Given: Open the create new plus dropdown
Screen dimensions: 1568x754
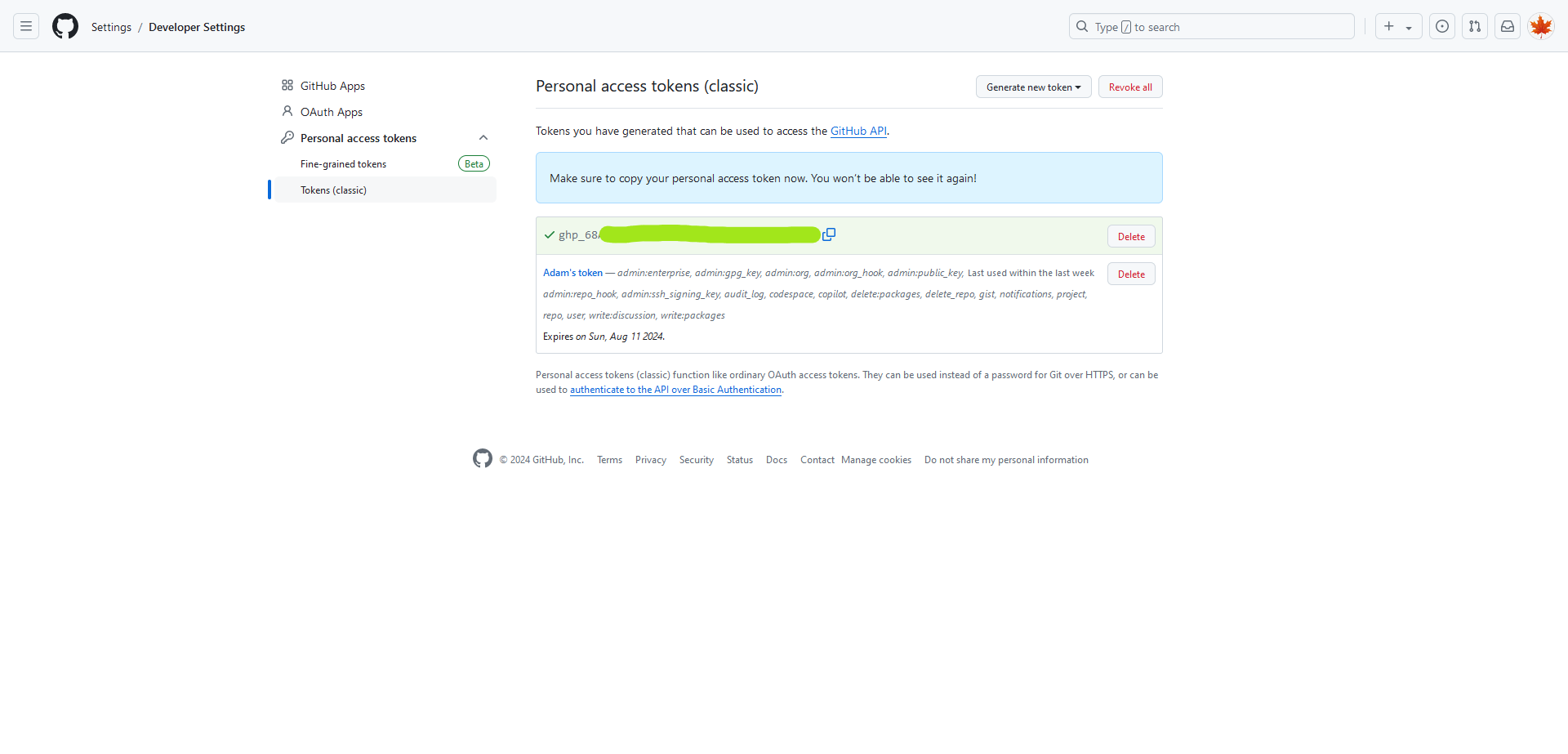Looking at the screenshot, I should pos(1398,27).
